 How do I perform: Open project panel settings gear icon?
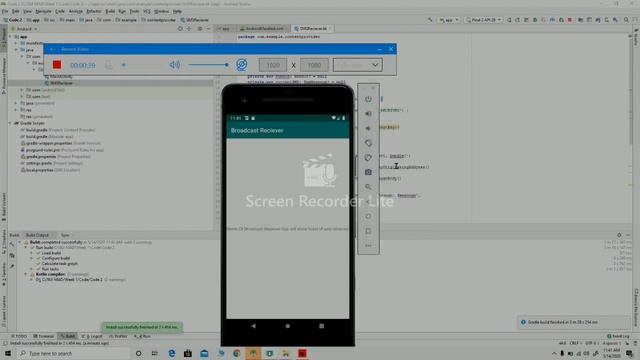(200, 29)
